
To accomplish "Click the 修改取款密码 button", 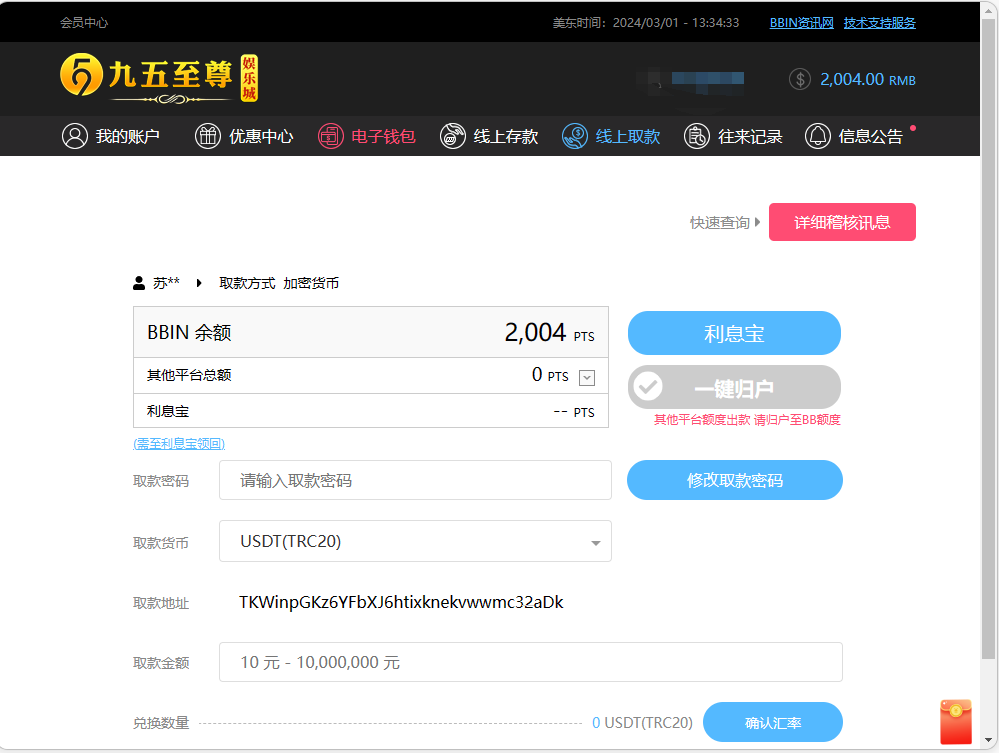I will click(735, 480).
